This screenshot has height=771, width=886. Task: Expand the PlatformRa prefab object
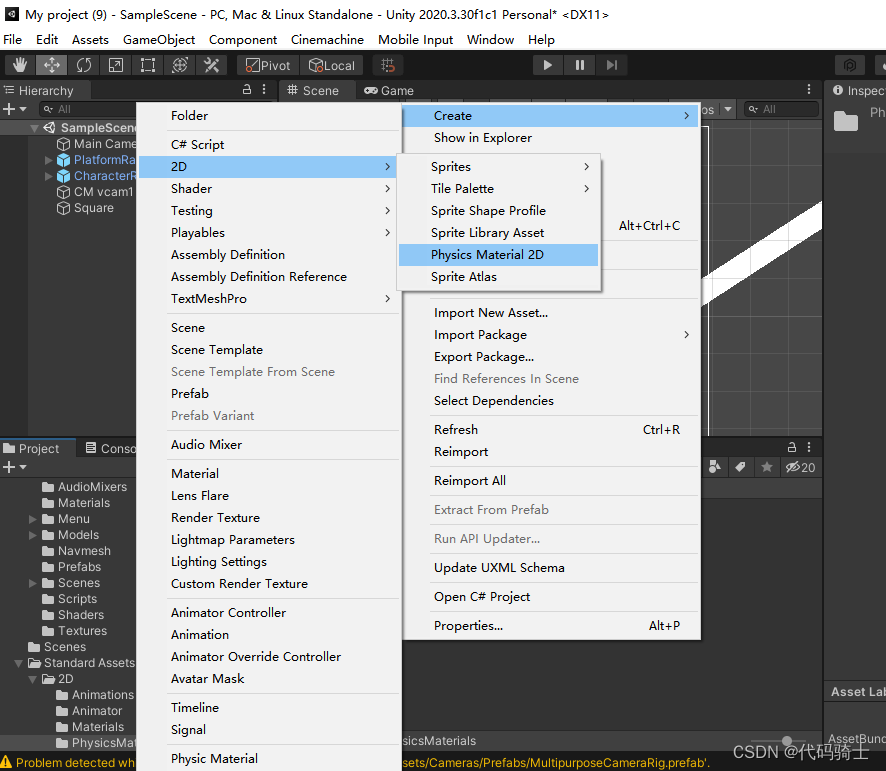click(49, 160)
